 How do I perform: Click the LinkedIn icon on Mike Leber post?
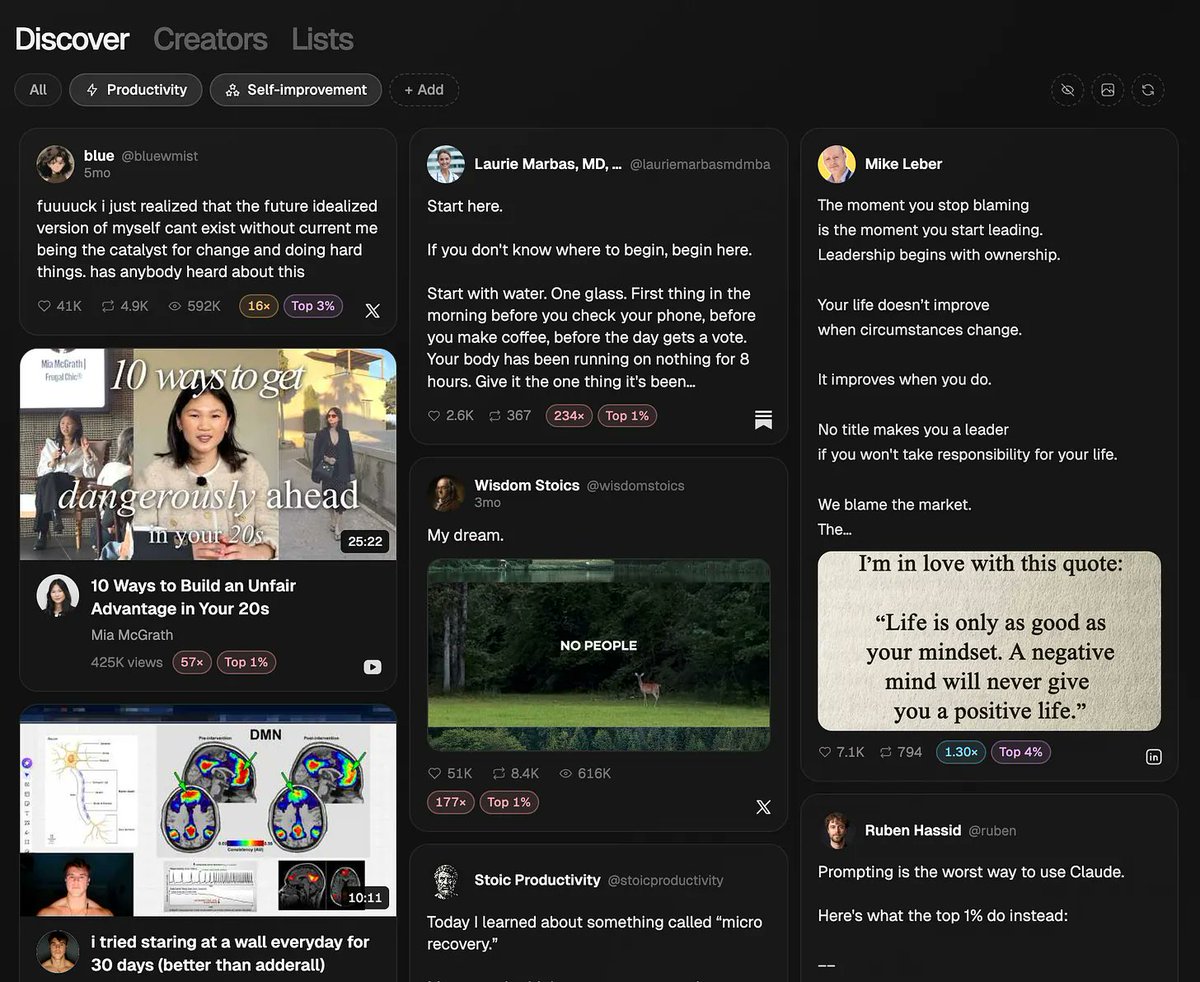pos(1153,757)
